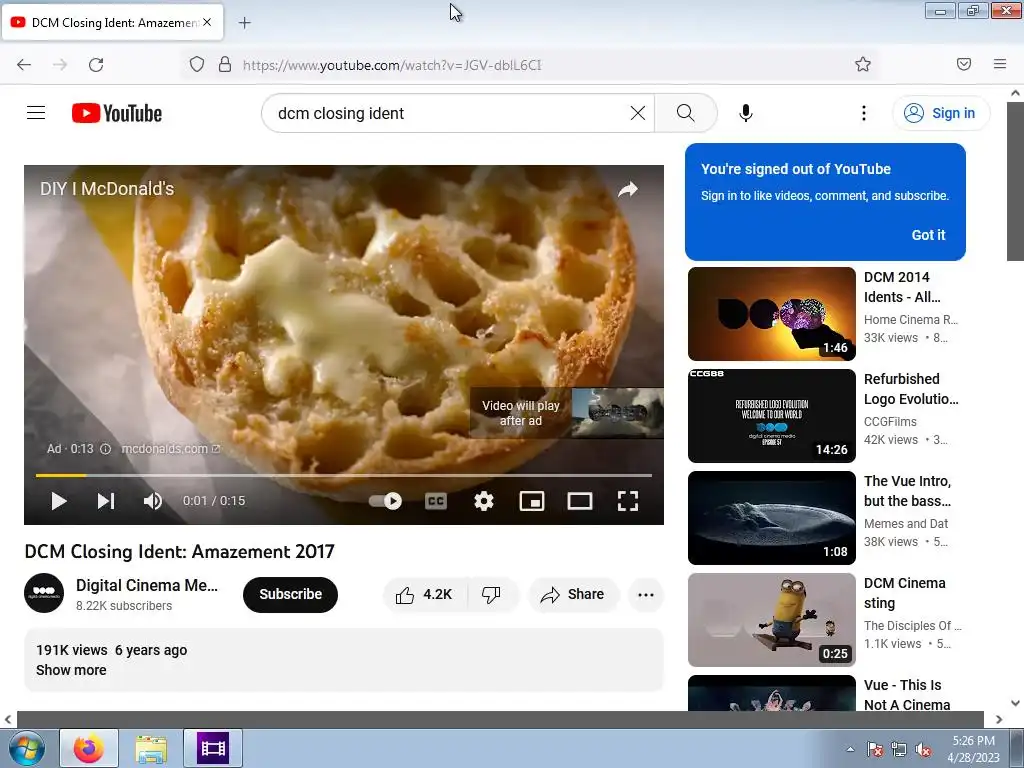Open video editor taskbar icon
Screen dimensions: 1024x768
(213, 748)
